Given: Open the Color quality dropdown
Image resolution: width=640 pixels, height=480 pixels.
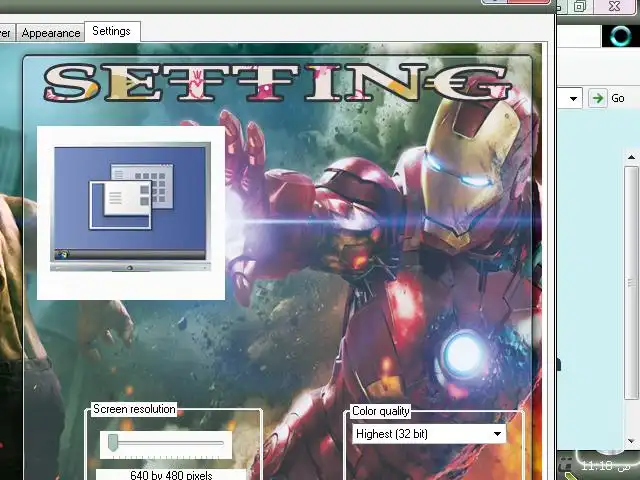Looking at the screenshot, I should tap(429, 433).
